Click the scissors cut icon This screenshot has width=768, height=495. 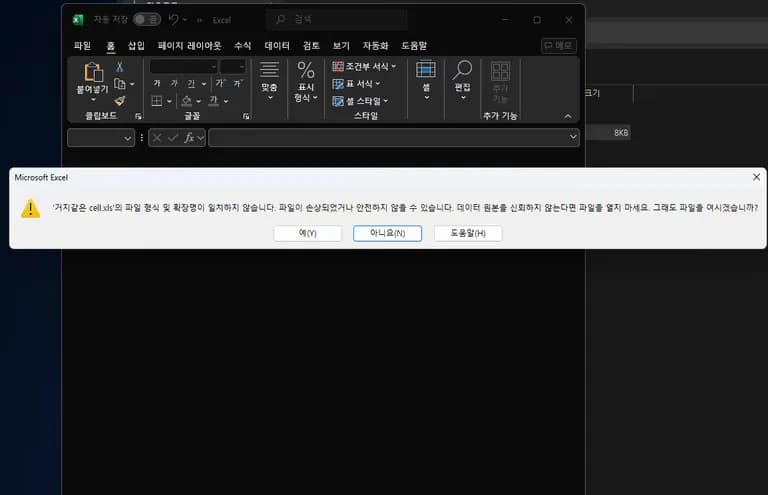[120, 67]
